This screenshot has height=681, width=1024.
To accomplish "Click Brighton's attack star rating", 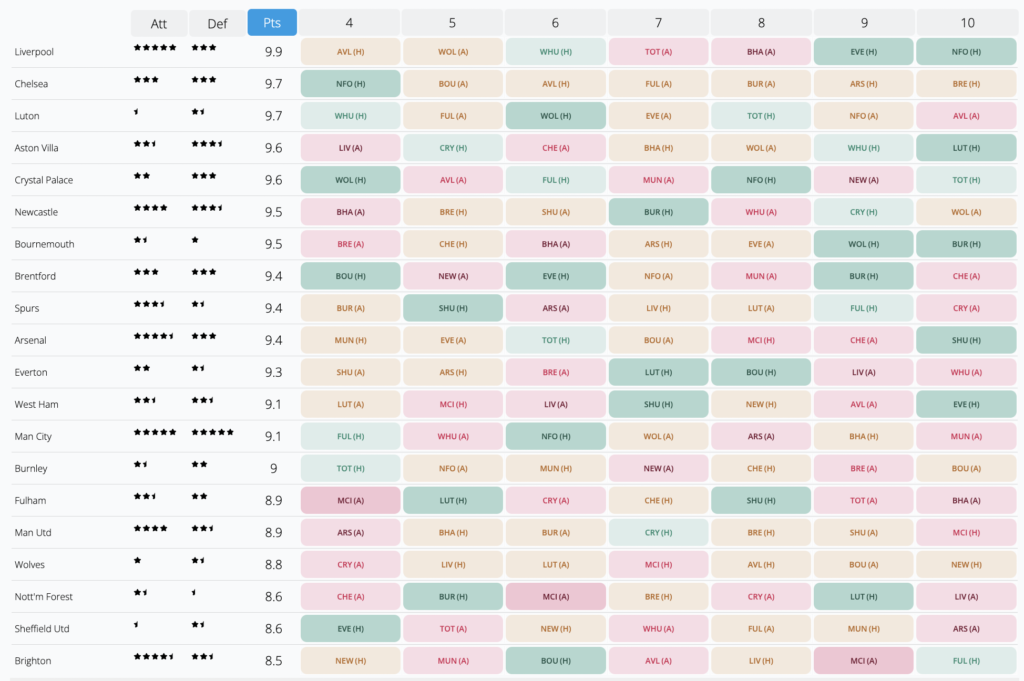I will pyautogui.click(x=154, y=656).
